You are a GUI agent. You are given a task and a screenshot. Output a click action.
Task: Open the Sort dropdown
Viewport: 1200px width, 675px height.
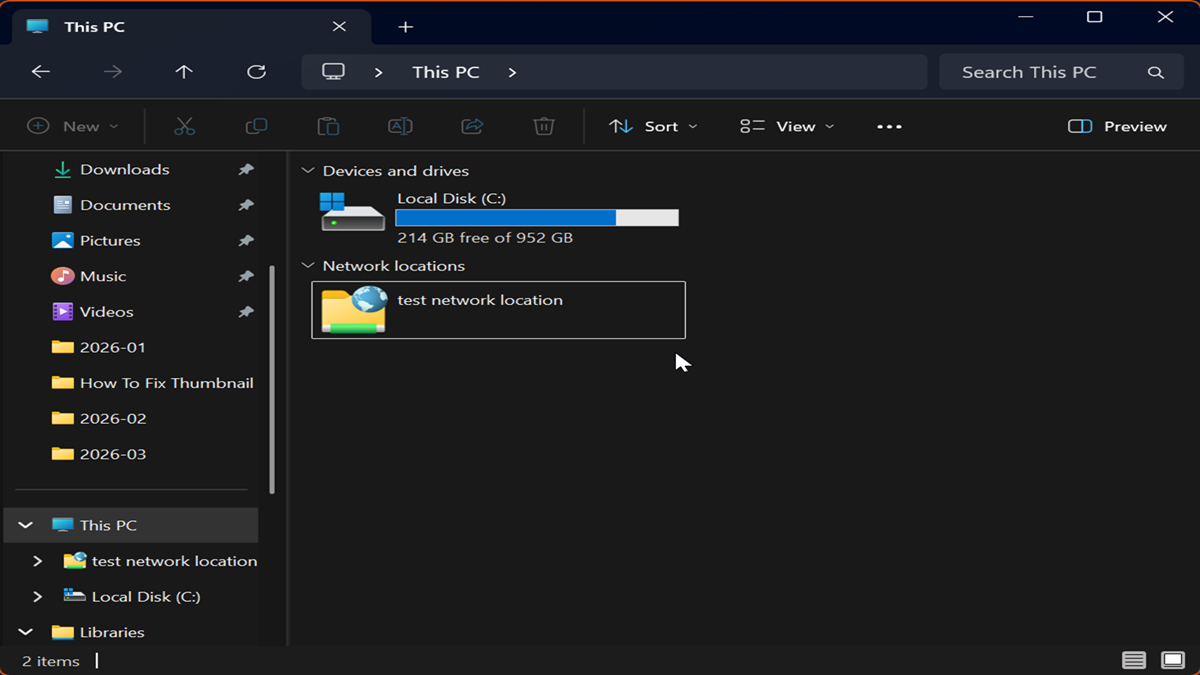[x=653, y=126]
